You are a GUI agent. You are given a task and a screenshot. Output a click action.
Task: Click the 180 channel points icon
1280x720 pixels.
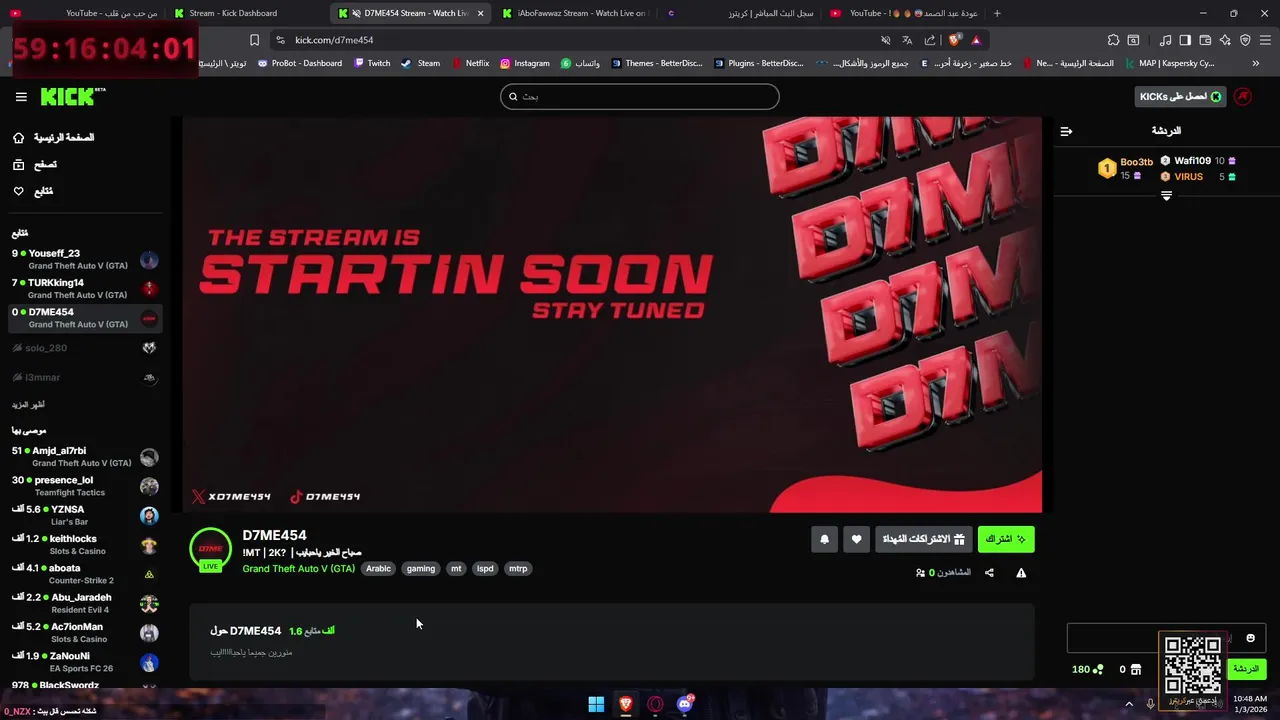point(1098,669)
